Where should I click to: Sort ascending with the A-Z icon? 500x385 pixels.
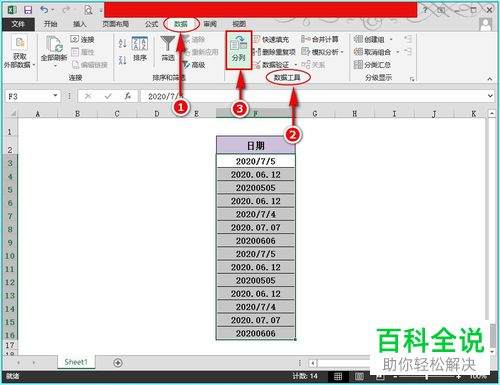pos(122,43)
